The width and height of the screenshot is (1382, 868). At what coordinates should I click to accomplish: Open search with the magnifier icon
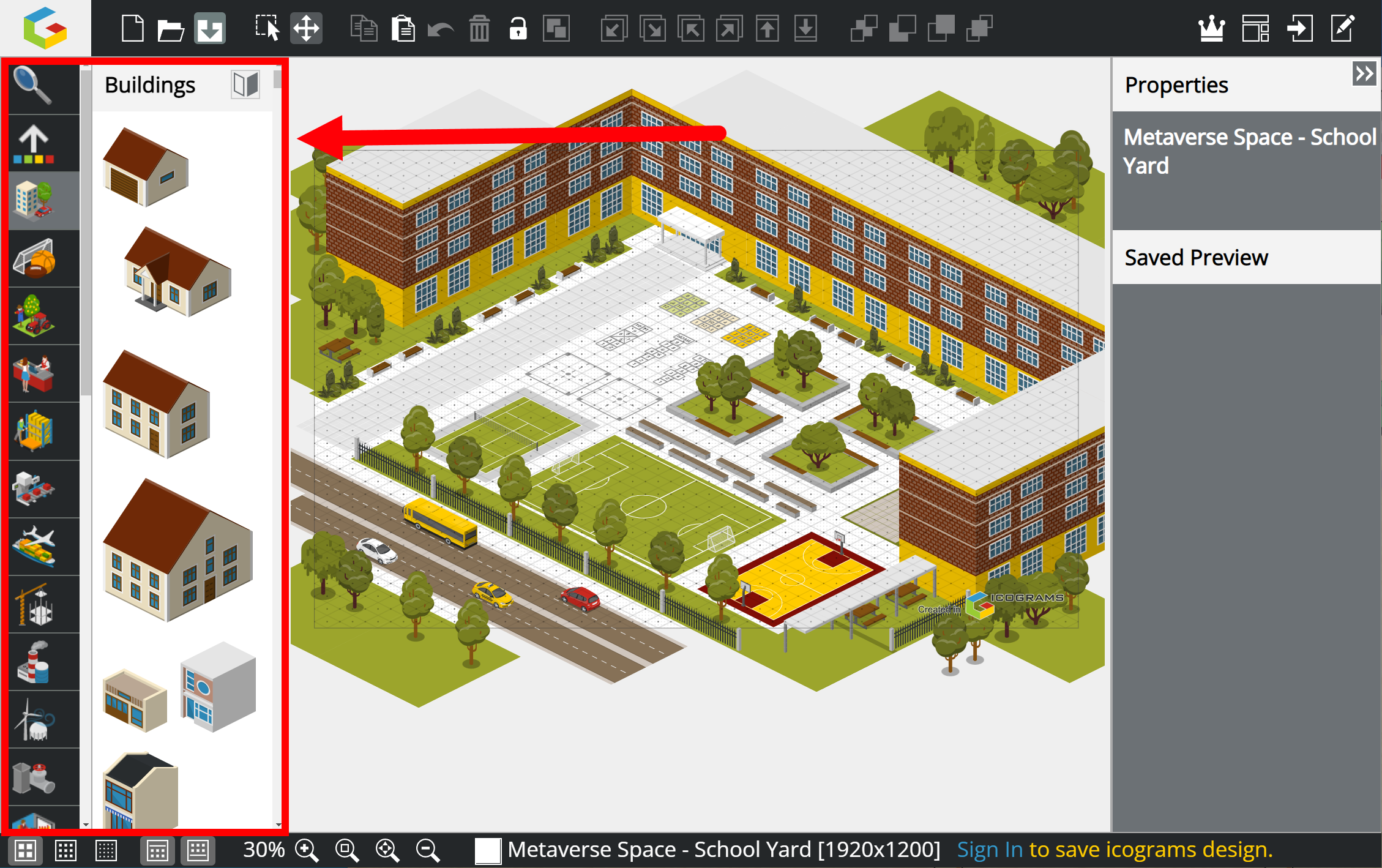(32, 86)
